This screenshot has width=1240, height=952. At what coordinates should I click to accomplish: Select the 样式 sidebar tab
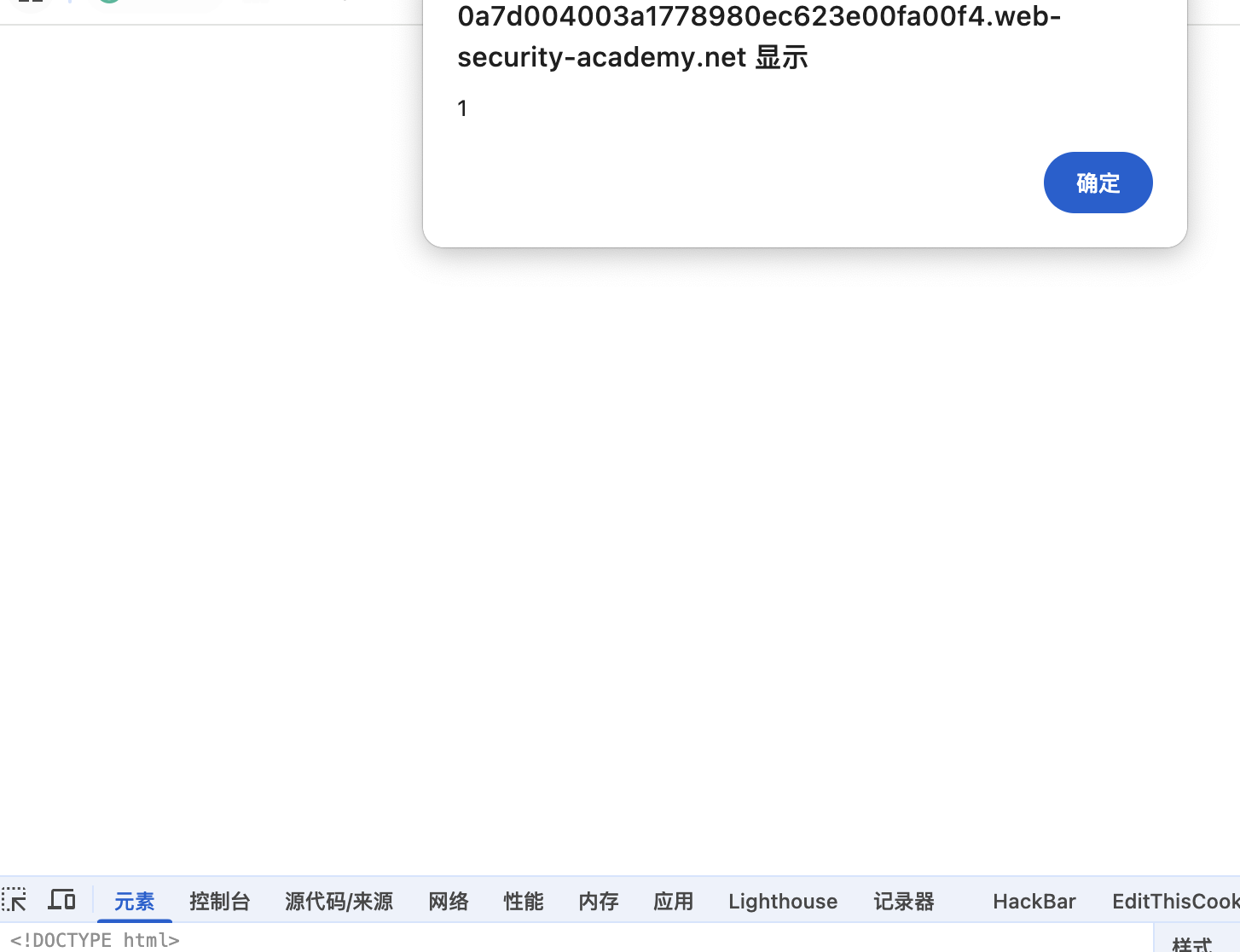1192,943
